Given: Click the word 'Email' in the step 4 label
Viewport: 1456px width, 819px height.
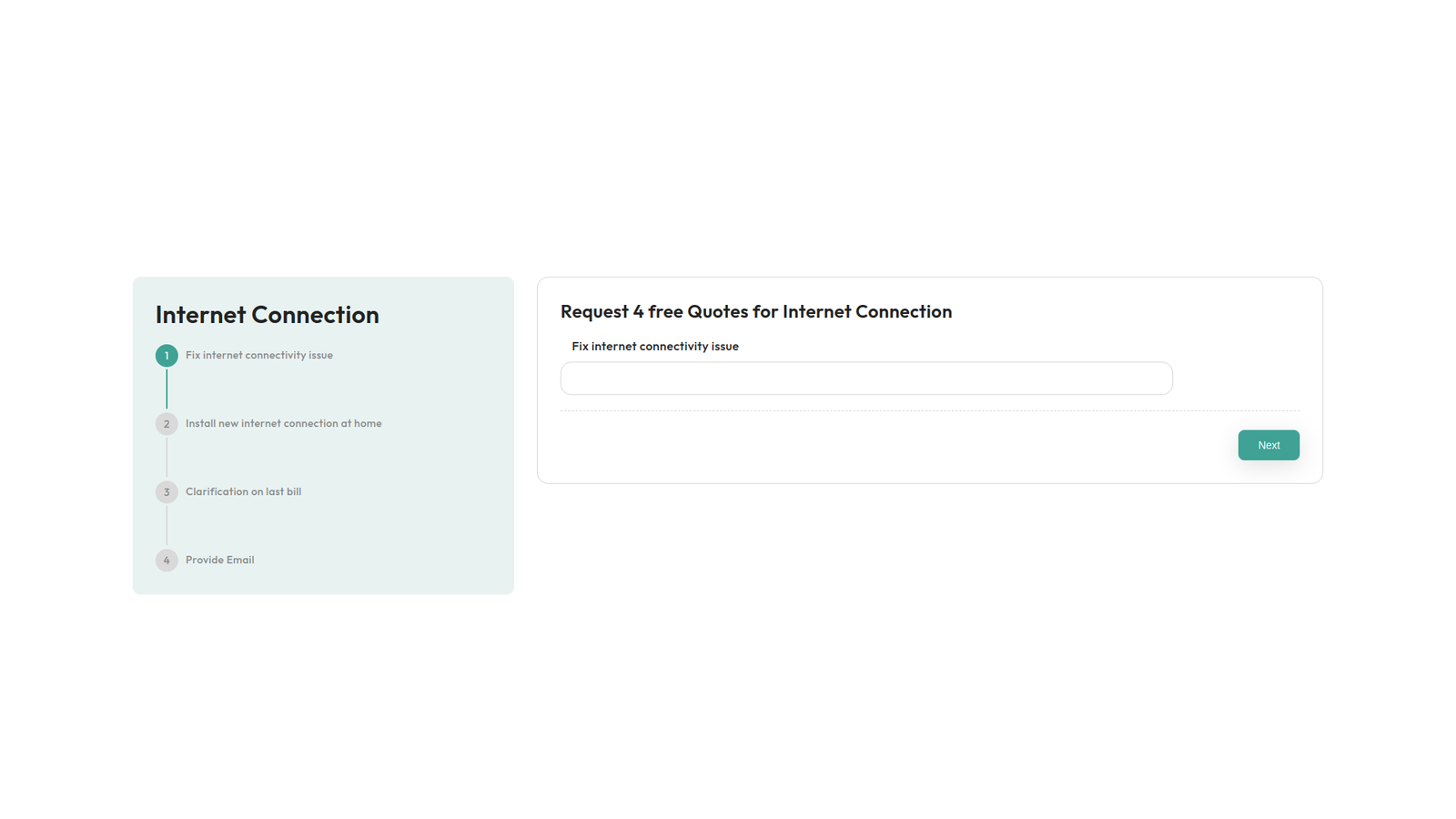Looking at the screenshot, I should tap(240, 561).
